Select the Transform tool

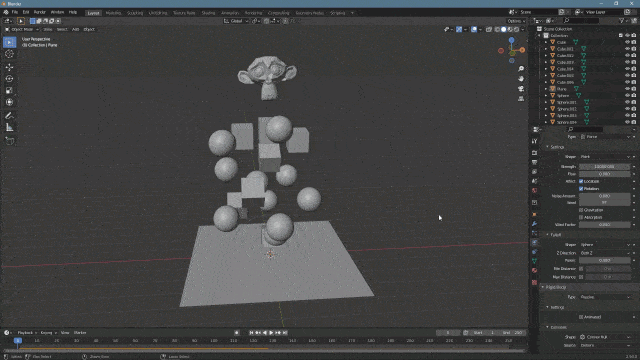[10, 102]
